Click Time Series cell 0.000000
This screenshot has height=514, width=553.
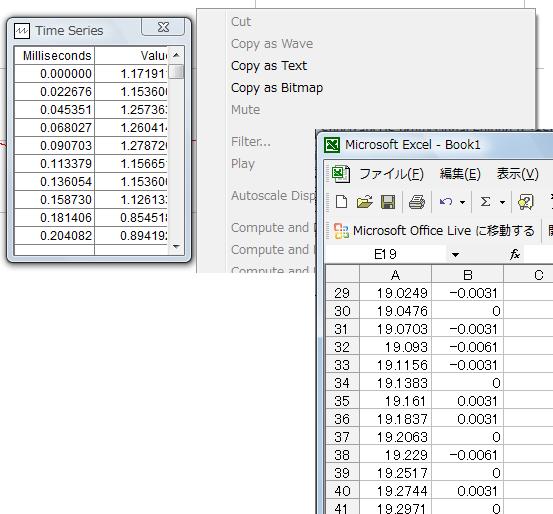coord(55,74)
